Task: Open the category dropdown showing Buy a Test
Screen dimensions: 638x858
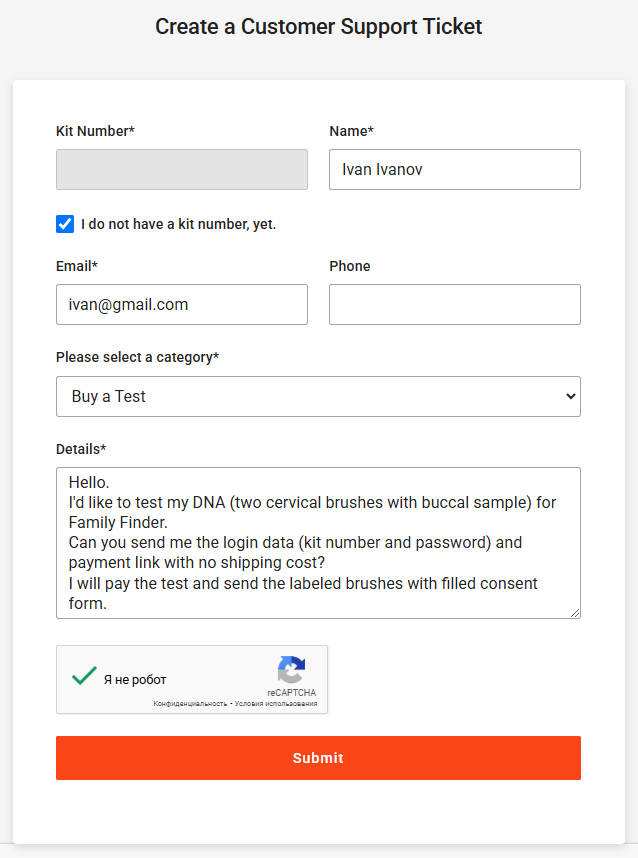Action: (x=318, y=396)
